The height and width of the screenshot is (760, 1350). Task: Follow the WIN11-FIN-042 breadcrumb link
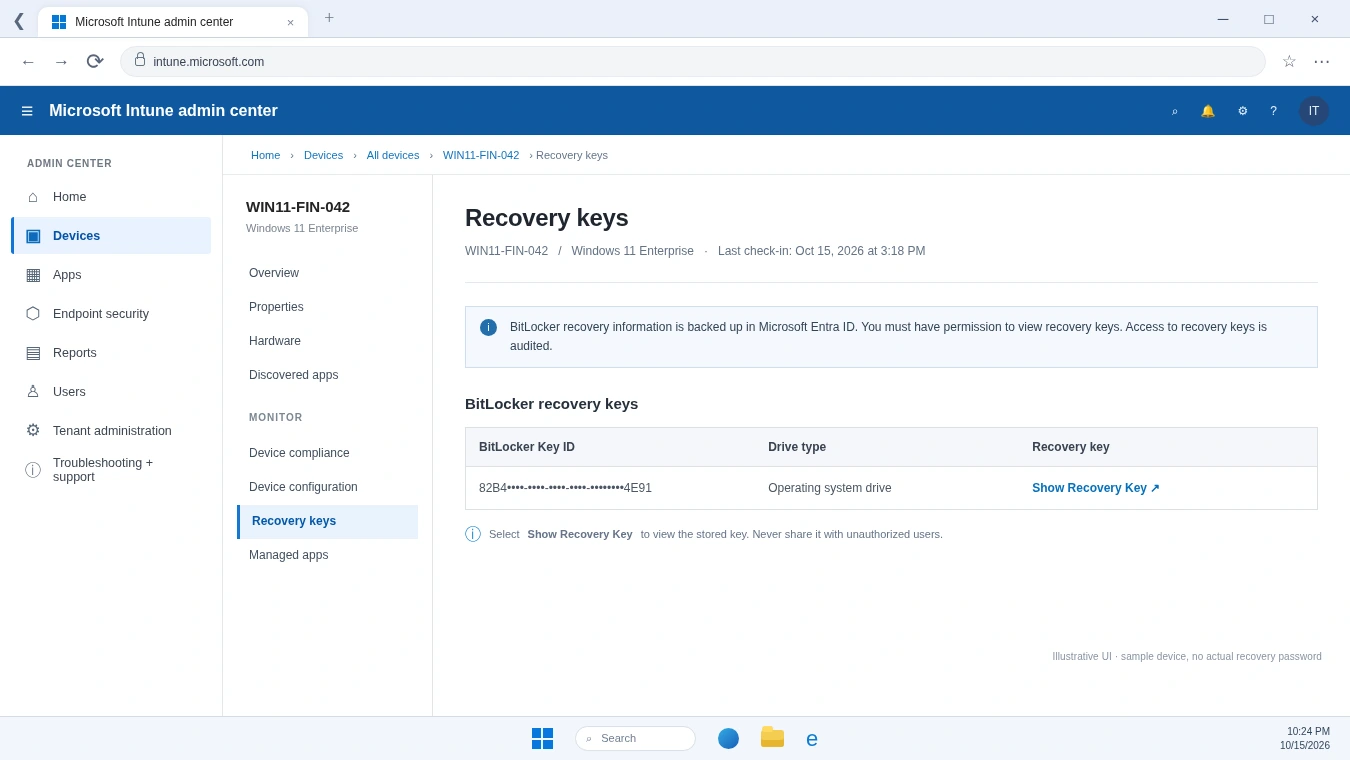(481, 155)
